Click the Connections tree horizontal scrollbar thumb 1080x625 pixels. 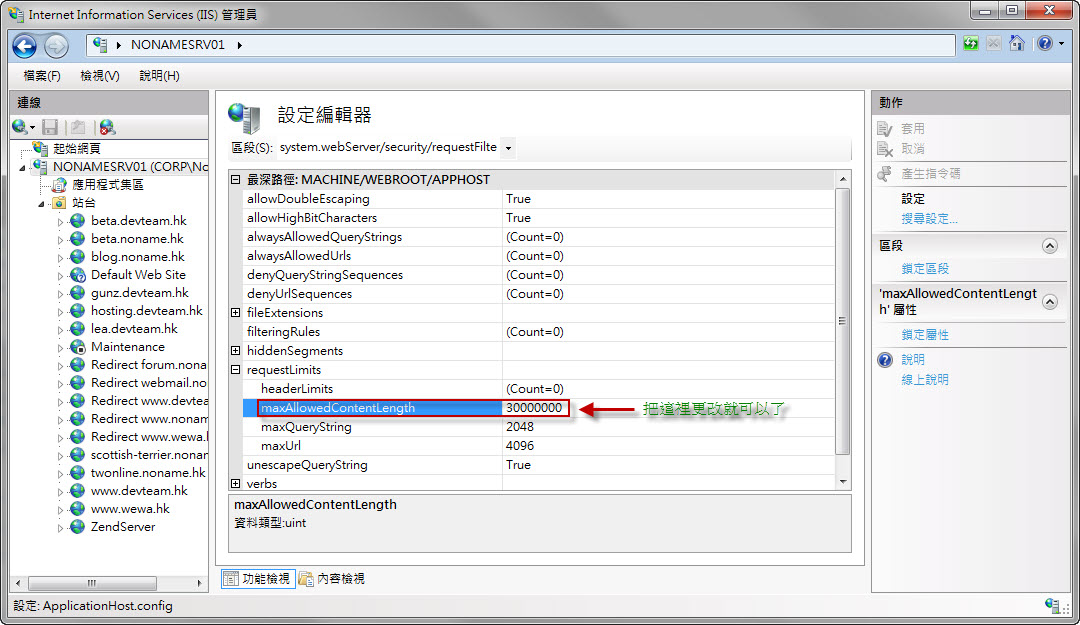pyautogui.click(x=92, y=583)
